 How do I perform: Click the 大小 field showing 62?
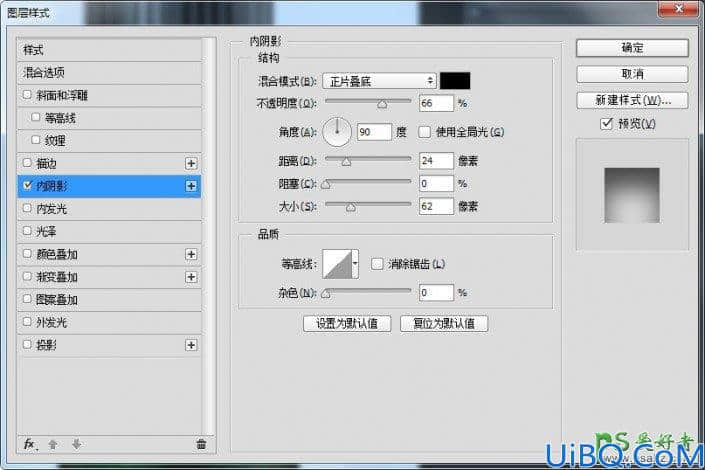[x=436, y=206]
